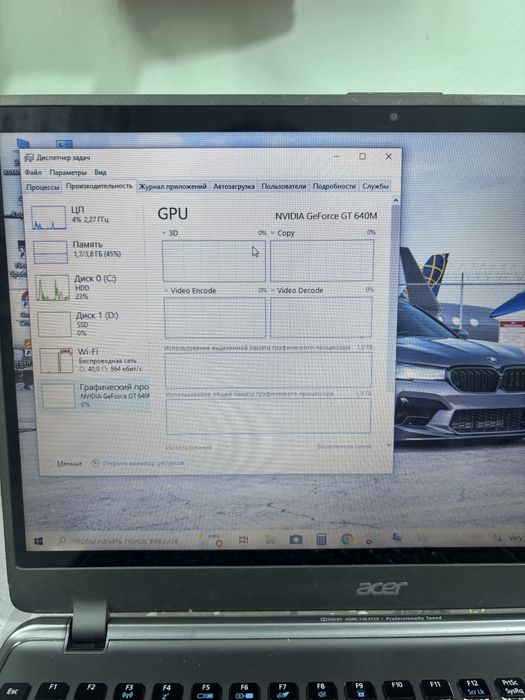
Task: Open the Параметры menu
Action: [68, 172]
